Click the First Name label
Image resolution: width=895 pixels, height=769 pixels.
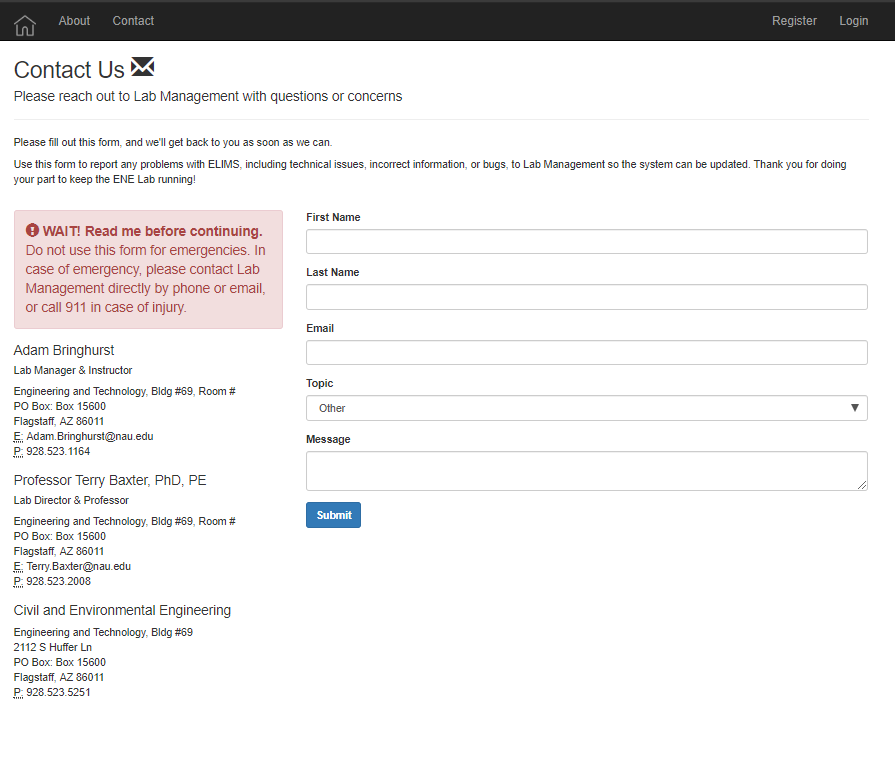[x=333, y=217]
